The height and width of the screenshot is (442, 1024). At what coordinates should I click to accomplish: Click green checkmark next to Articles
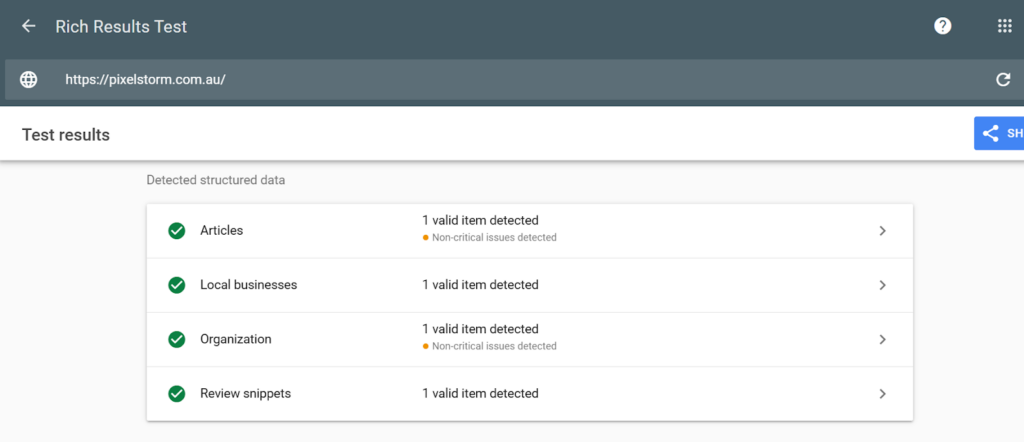coord(177,231)
